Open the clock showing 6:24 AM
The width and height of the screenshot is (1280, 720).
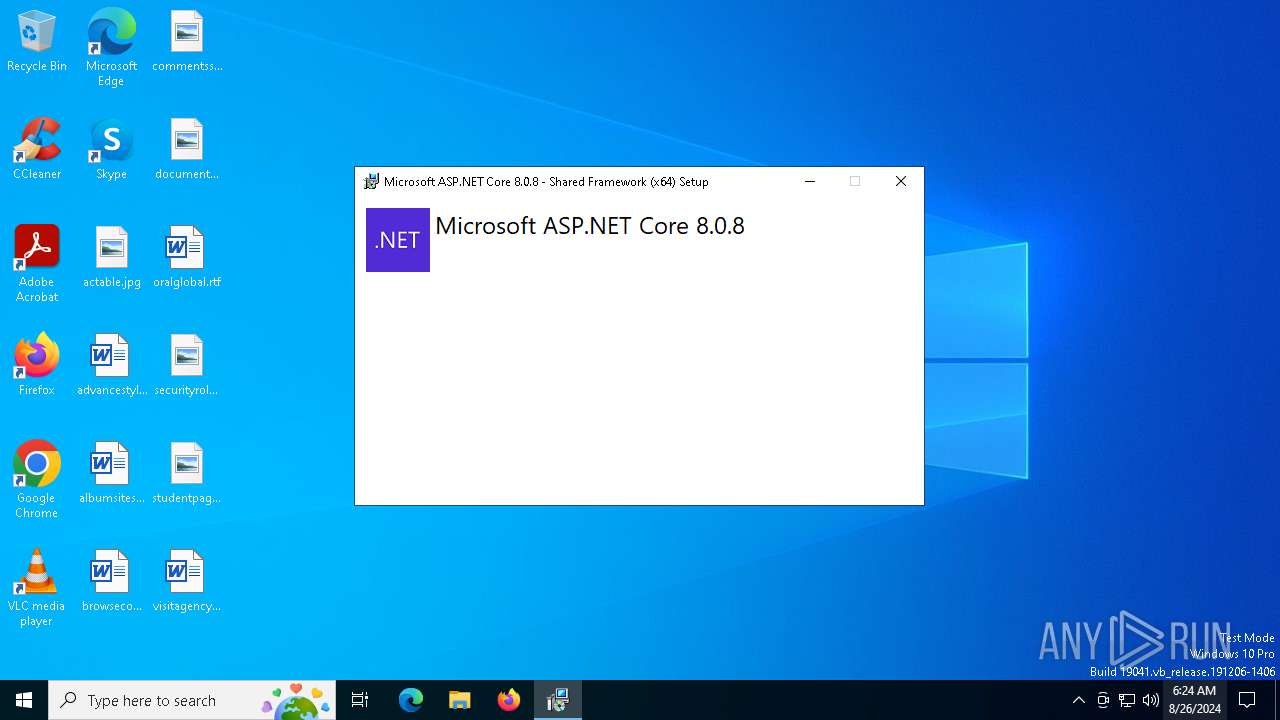tap(1194, 700)
